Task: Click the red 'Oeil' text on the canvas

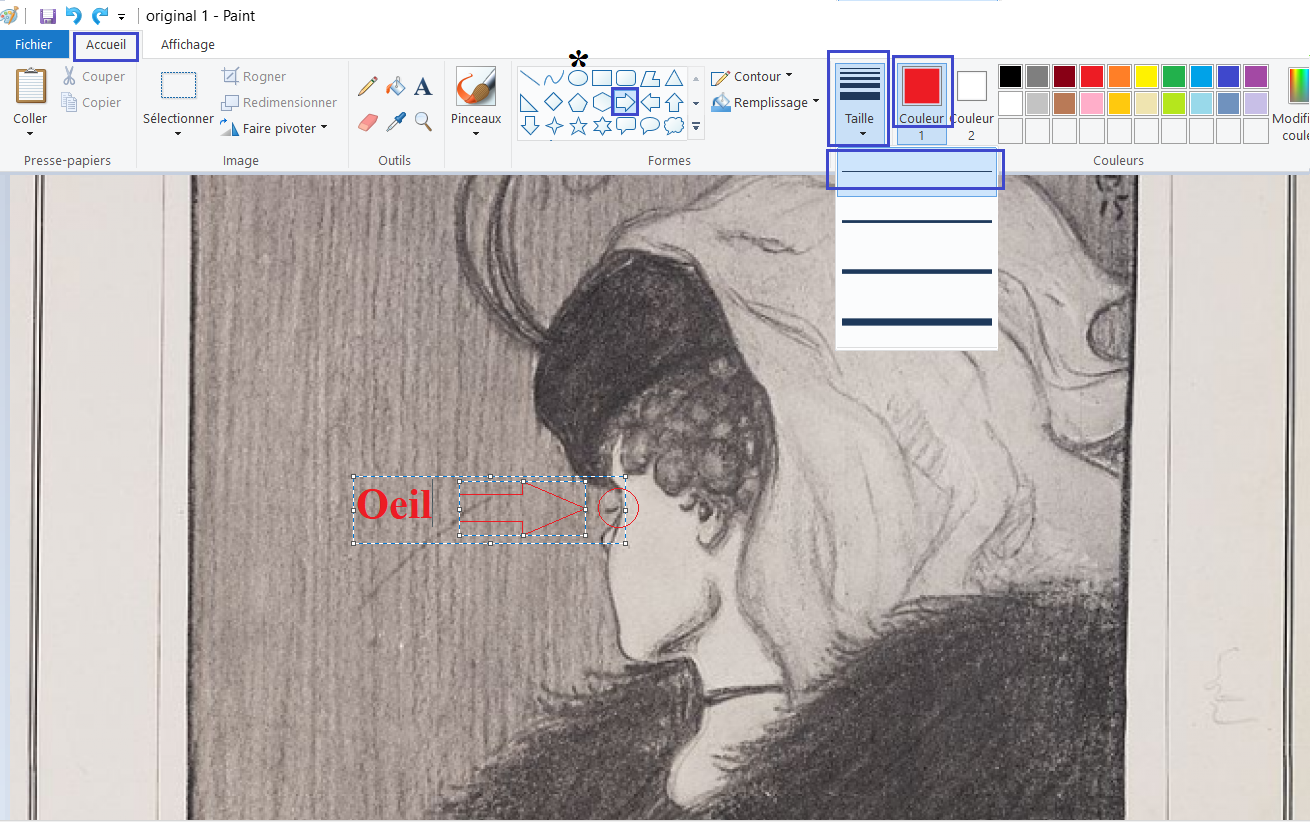Action: [394, 505]
